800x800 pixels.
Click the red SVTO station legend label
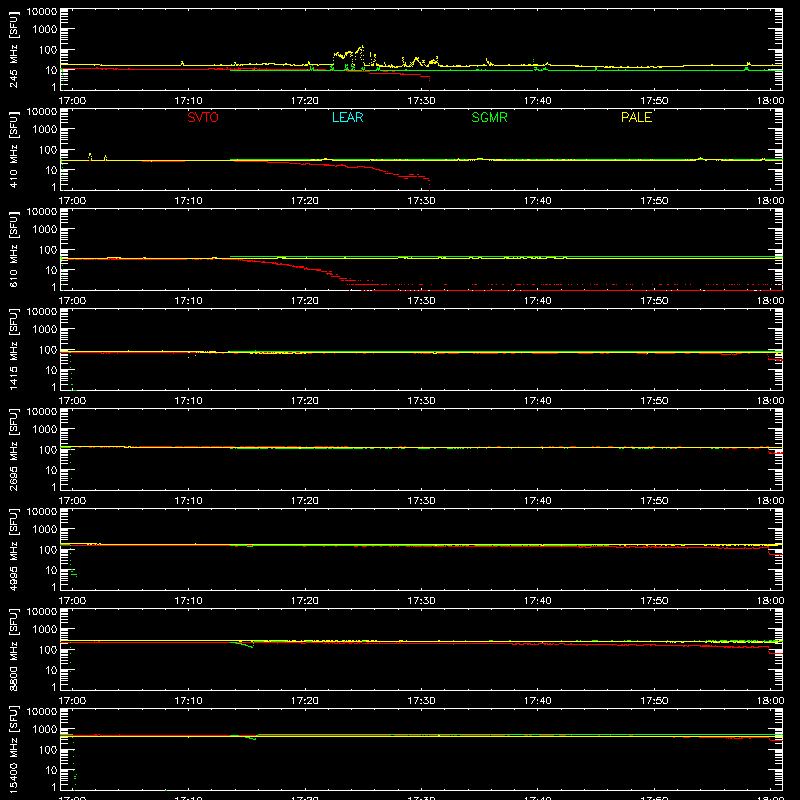[203, 117]
